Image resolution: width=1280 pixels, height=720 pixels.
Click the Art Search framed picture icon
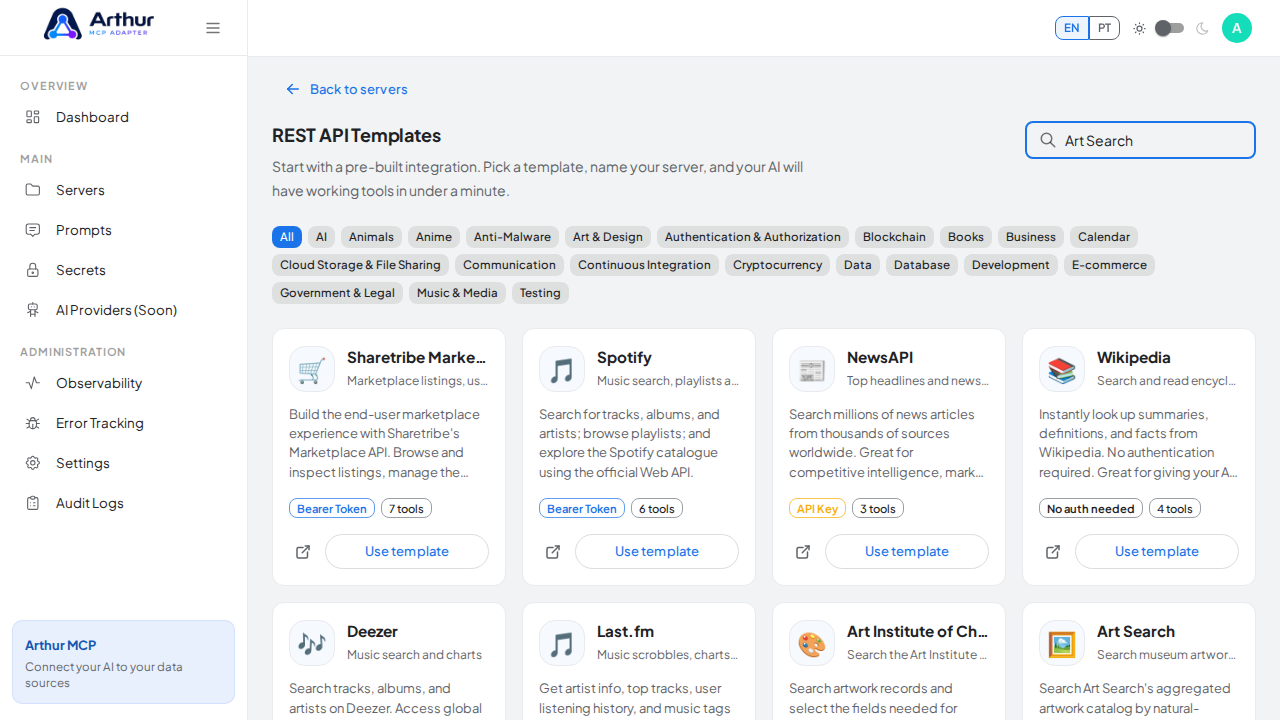1062,643
